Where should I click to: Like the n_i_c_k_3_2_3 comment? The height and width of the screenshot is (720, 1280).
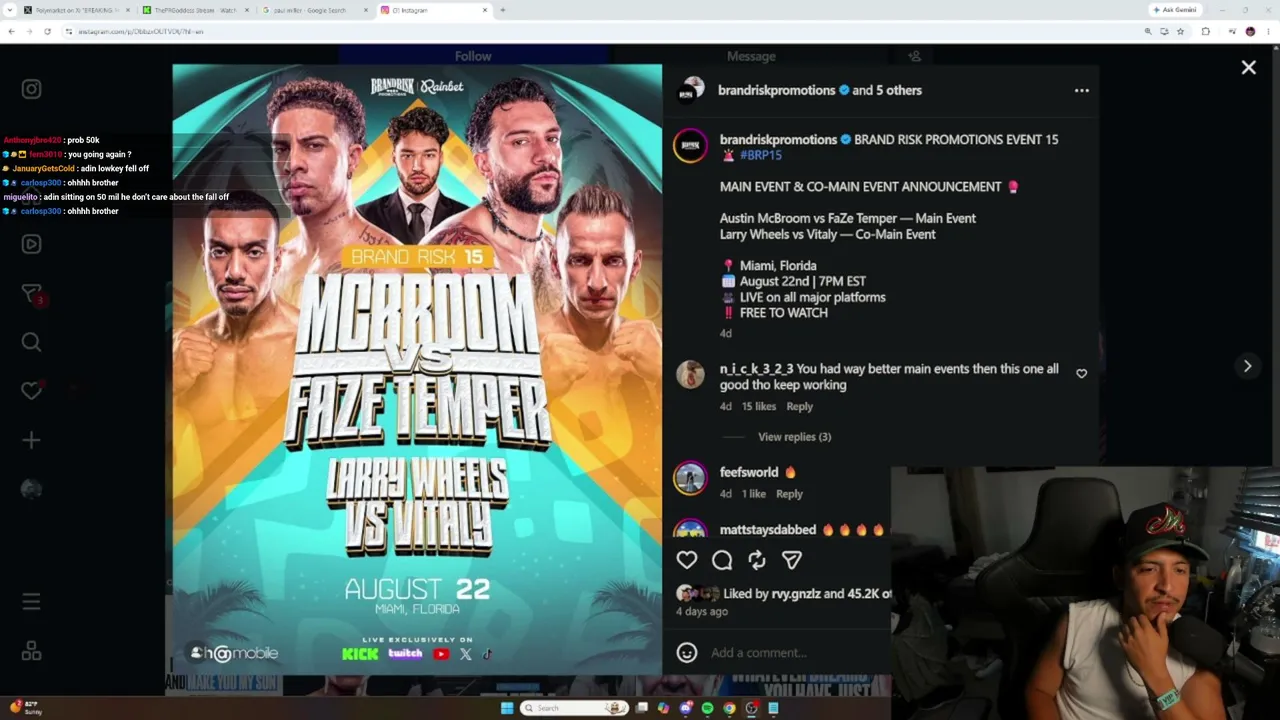tap(1081, 373)
